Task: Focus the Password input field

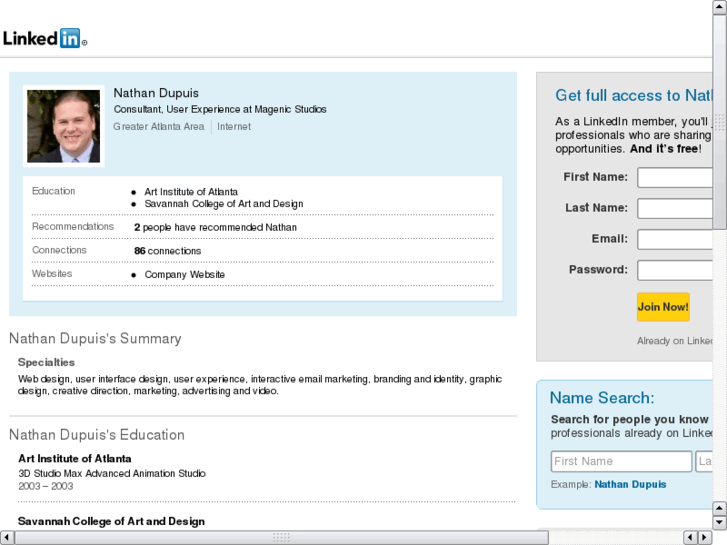Action: click(675, 270)
